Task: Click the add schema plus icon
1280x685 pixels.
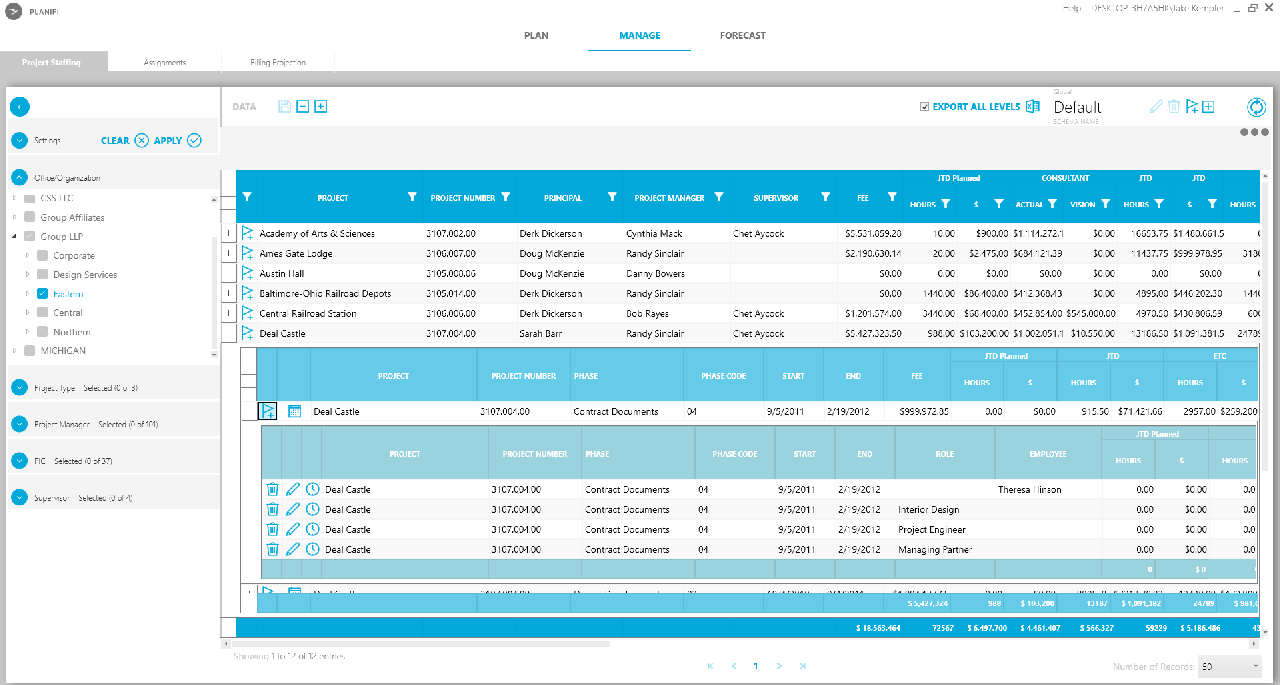Action: pos(1208,106)
